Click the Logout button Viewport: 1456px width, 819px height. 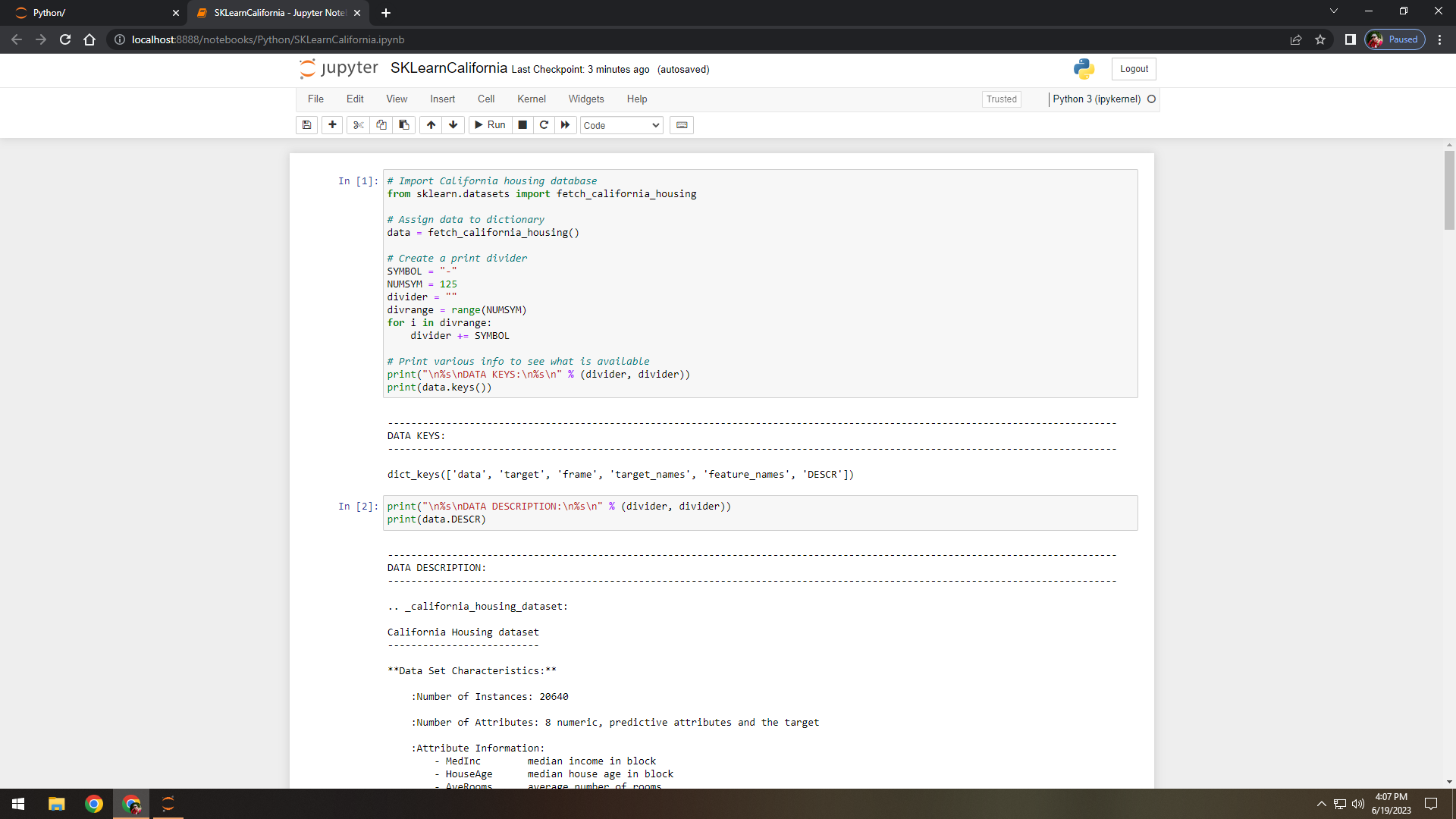point(1134,69)
